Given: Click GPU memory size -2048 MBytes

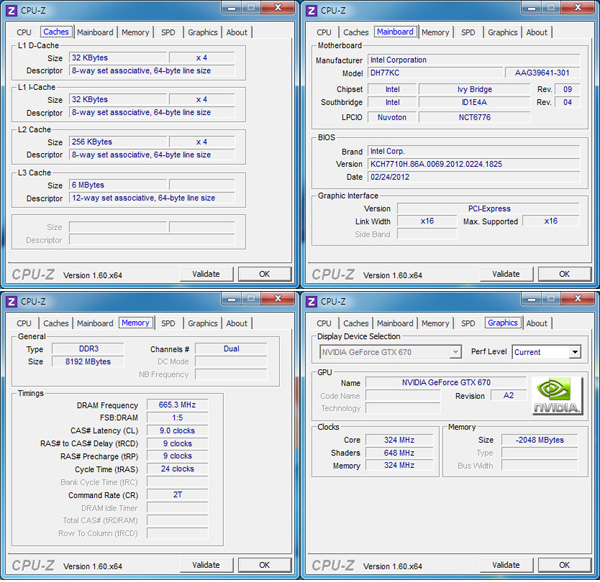Looking at the screenshot, I should pos(540,440).
